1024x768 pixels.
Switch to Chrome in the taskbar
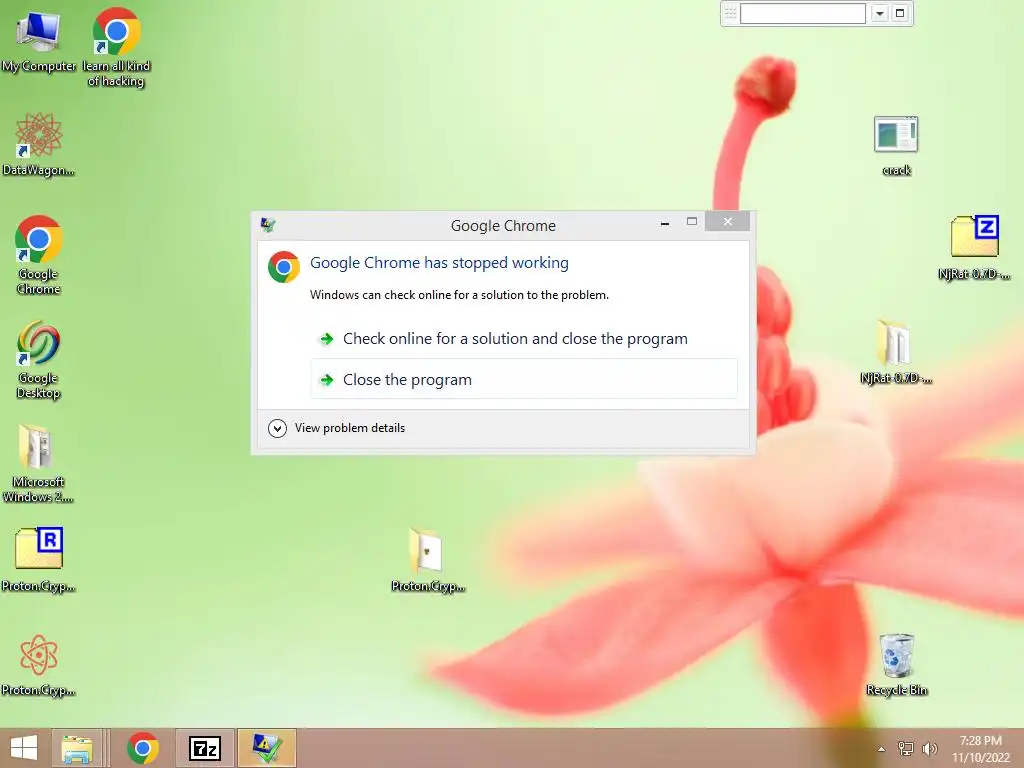pyautogui.click(x=143, y=748)
